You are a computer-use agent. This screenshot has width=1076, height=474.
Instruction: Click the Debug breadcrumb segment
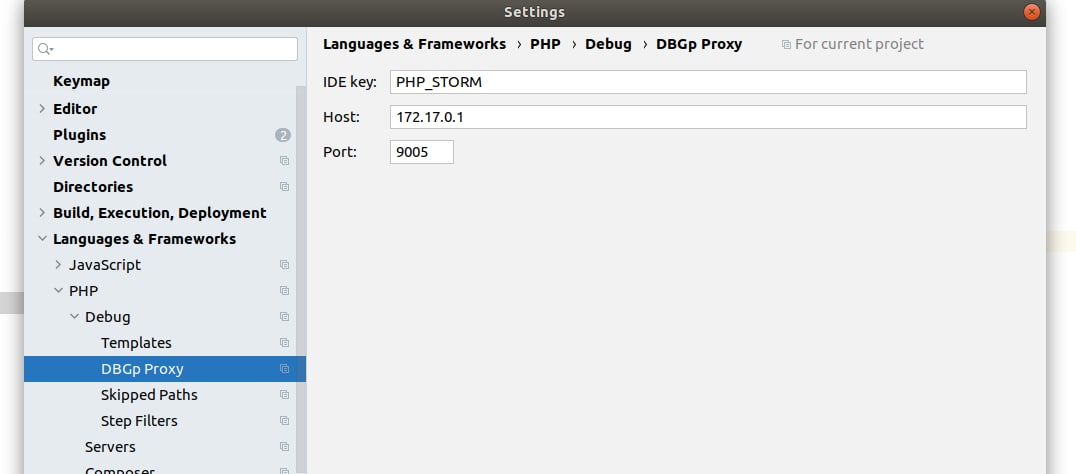[x=608, y=44]
